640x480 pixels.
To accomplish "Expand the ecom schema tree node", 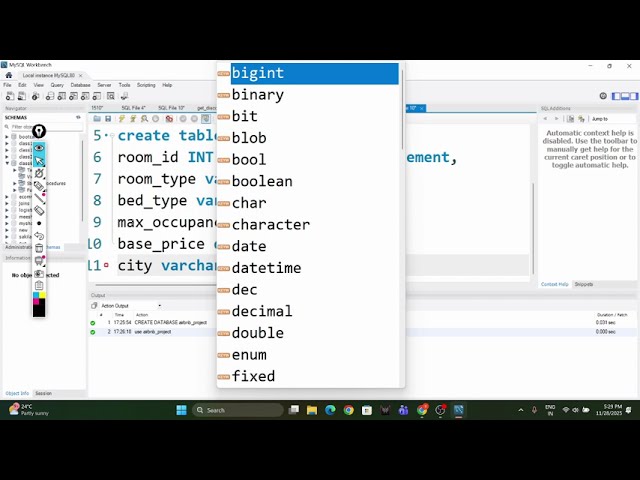I will tap(7, 197).
